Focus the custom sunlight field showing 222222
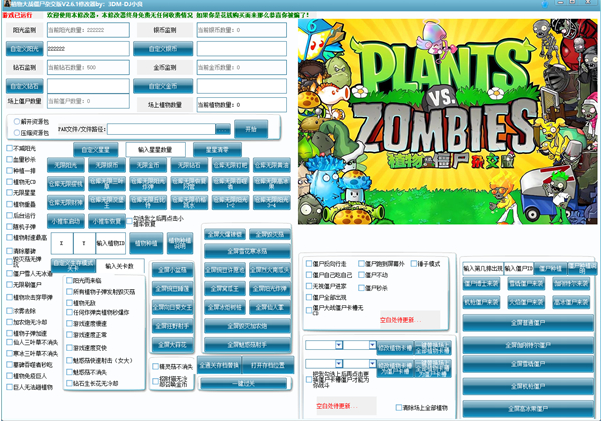 click(x=88, y=49)
